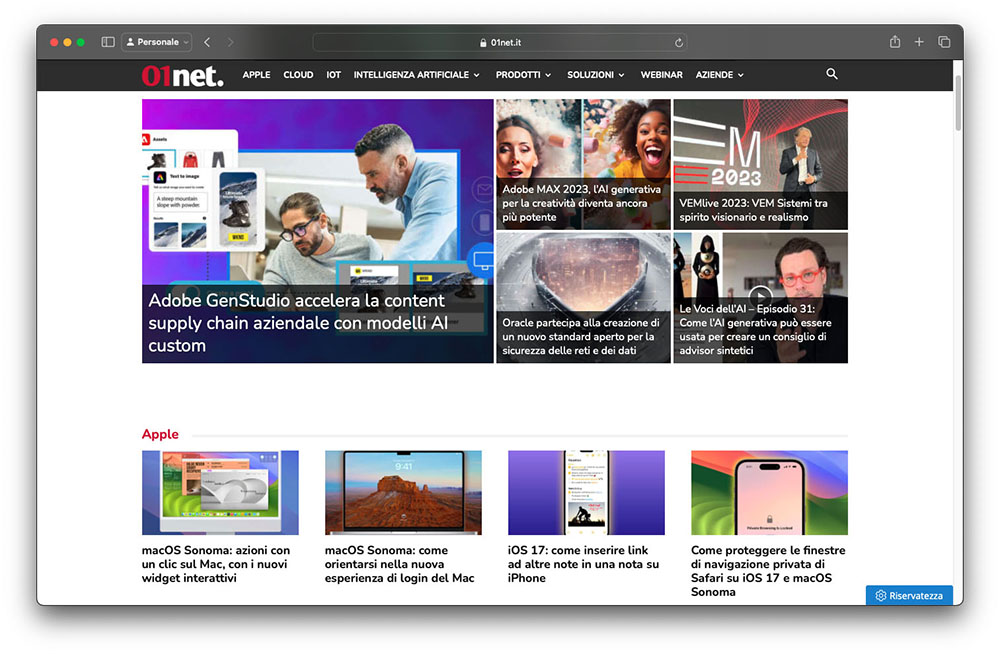The width and height of the screenshot is (1000, 654).
Task: Click the 01net.it address bar
Action: (499, 42)
